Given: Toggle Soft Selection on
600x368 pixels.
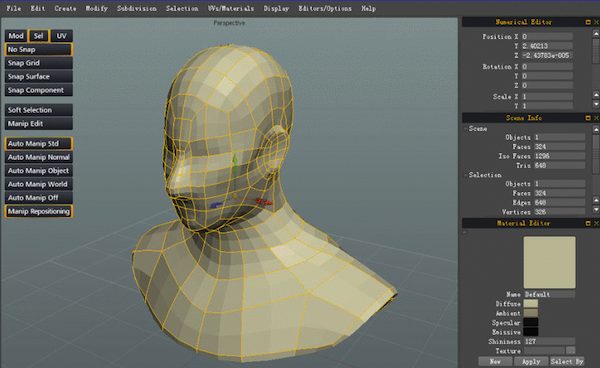Looking at the screenshot, I should 39,110.
